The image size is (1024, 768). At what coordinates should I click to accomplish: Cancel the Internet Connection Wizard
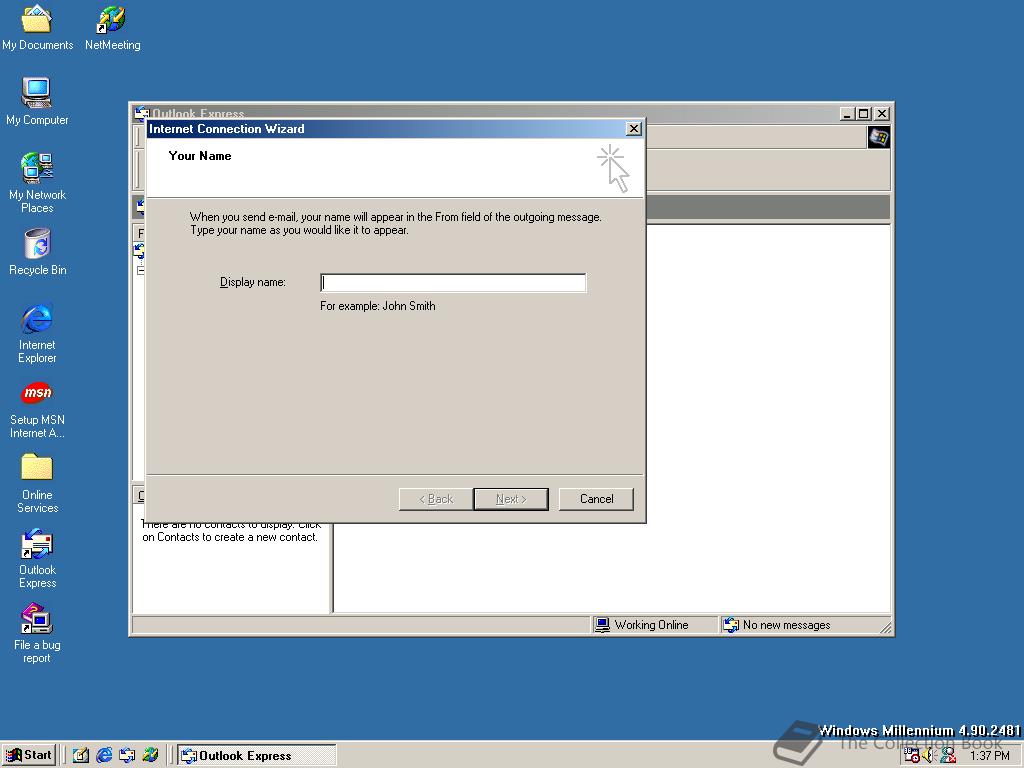coord(596,499)
